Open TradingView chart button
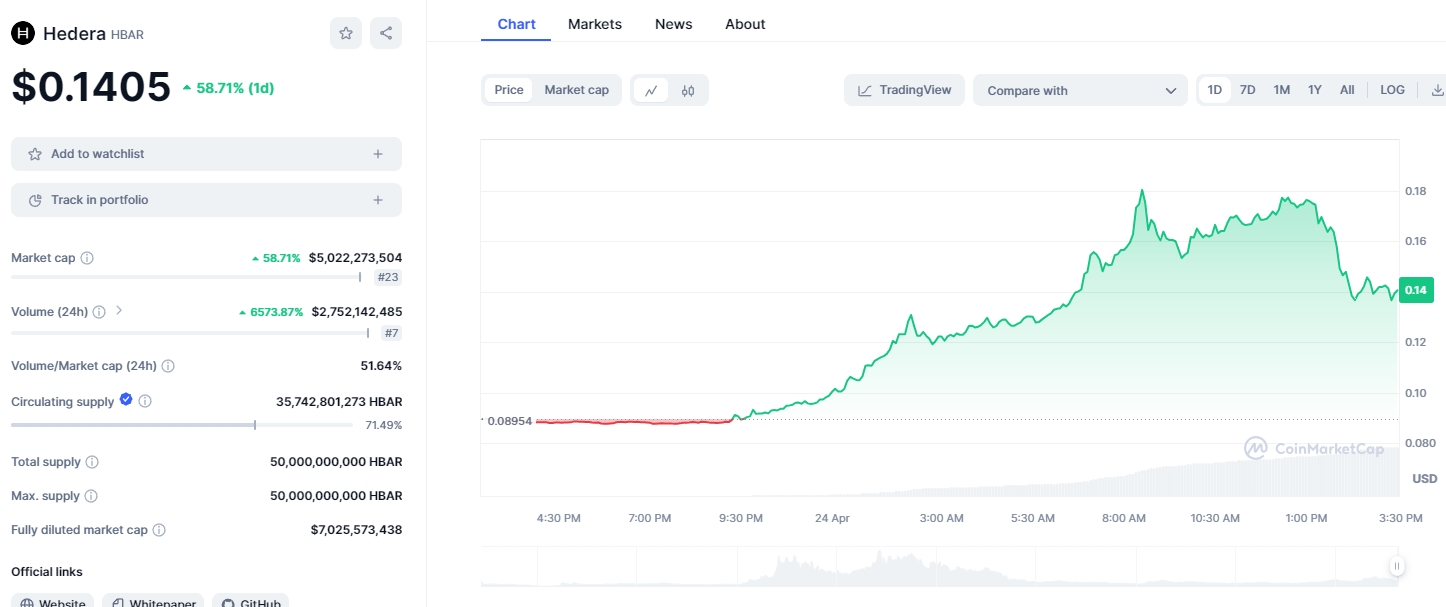Screen dimensions: 1446x607 point(905,90)
